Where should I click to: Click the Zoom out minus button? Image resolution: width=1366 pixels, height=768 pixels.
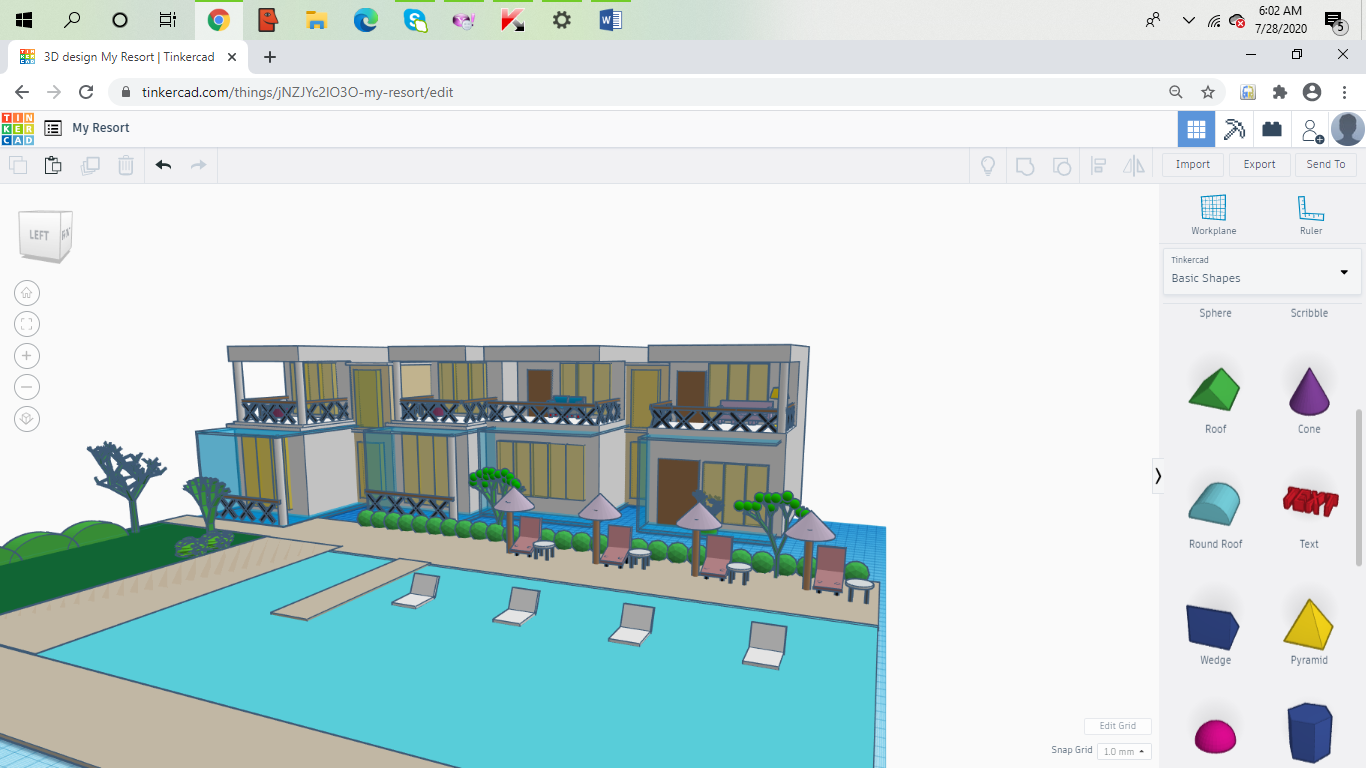[x=27, y=387]
